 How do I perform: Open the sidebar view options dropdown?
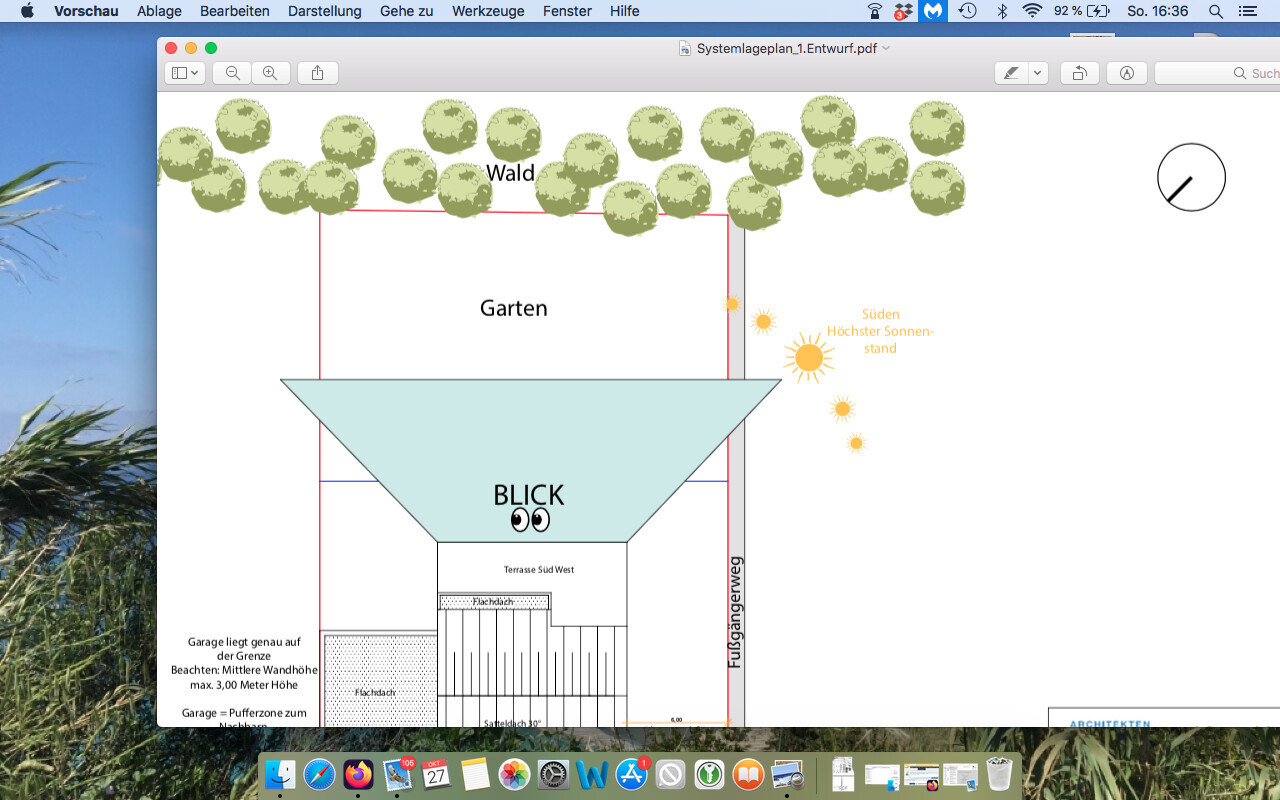coord(185,73)
